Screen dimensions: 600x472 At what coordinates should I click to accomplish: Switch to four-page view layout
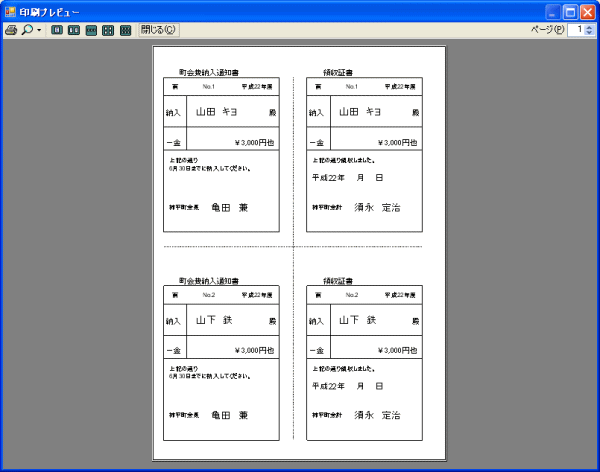(x=108, y=30)
